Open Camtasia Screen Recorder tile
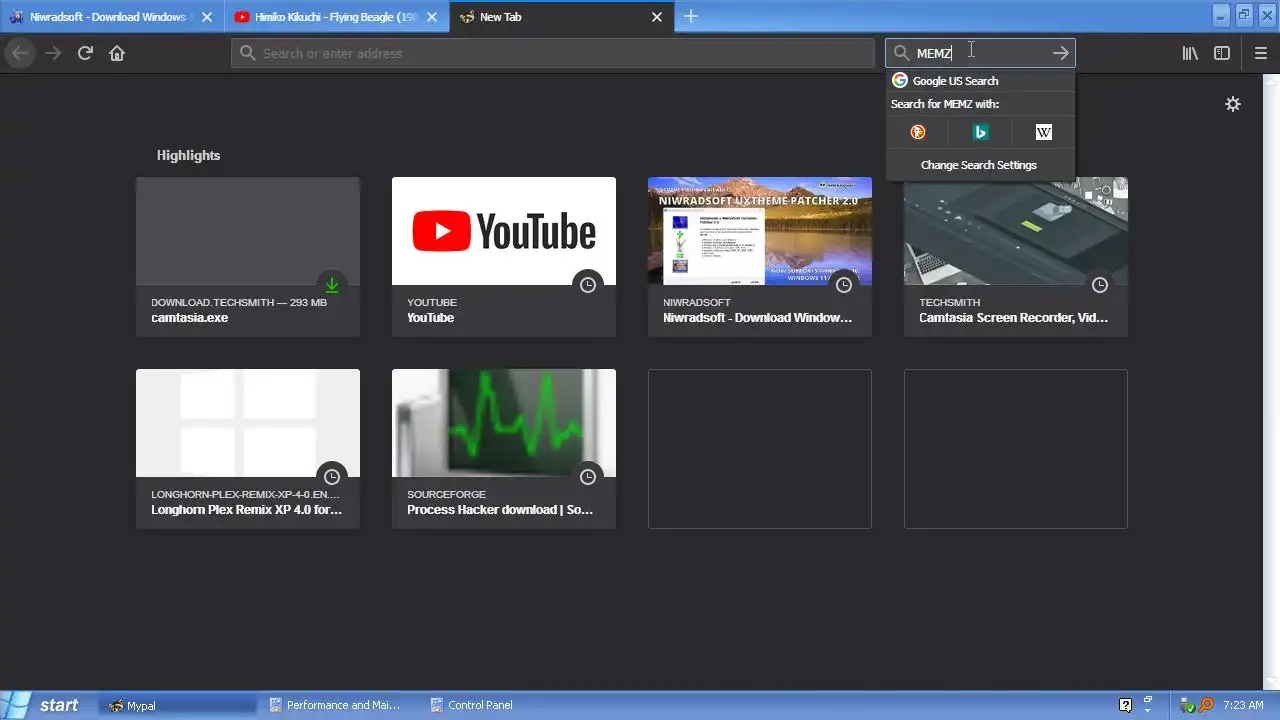Viewport: 1280px width, 720px height. click(1016, 257)
